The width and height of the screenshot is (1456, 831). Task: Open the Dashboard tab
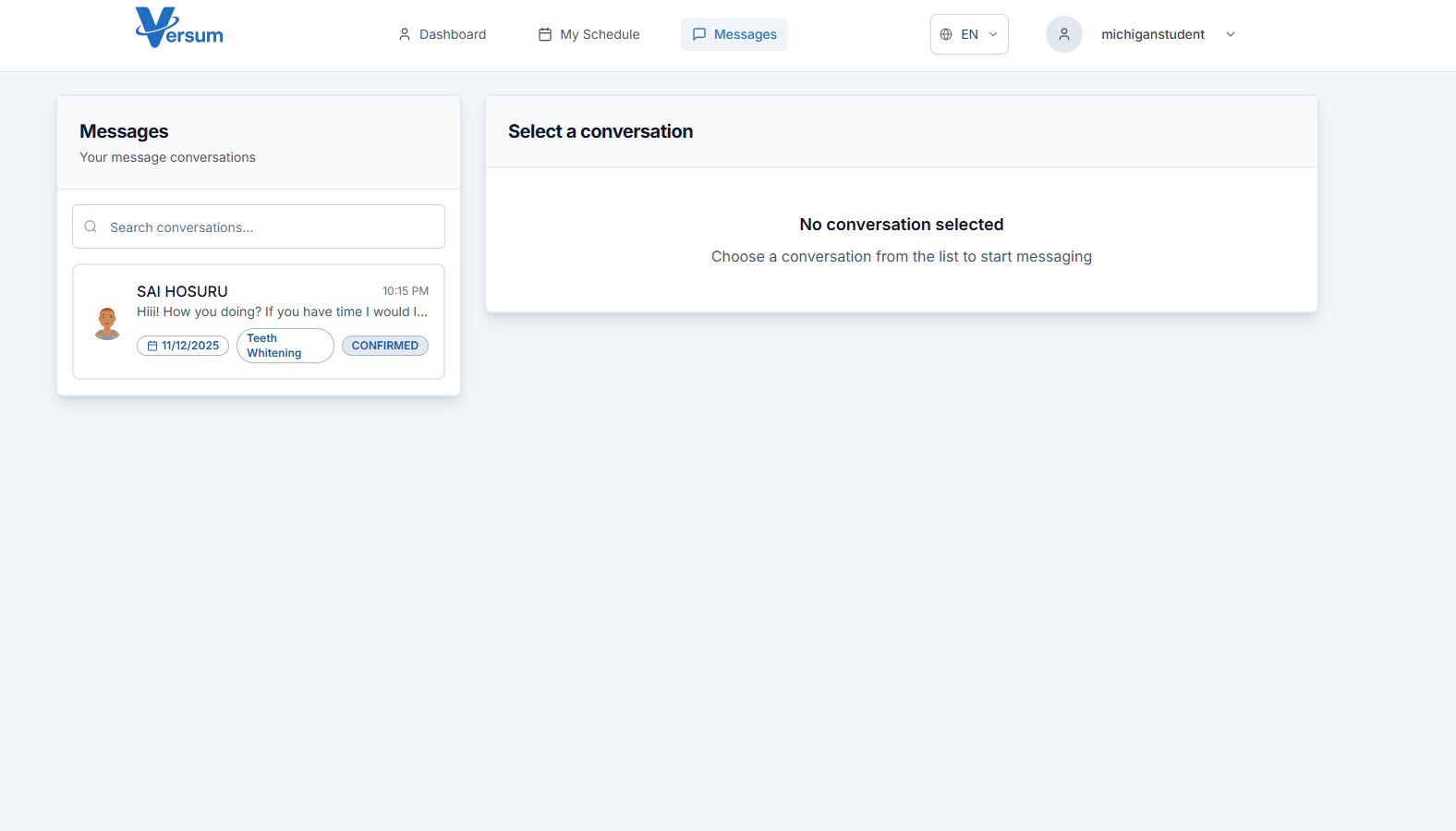click(x=442, y=34)
